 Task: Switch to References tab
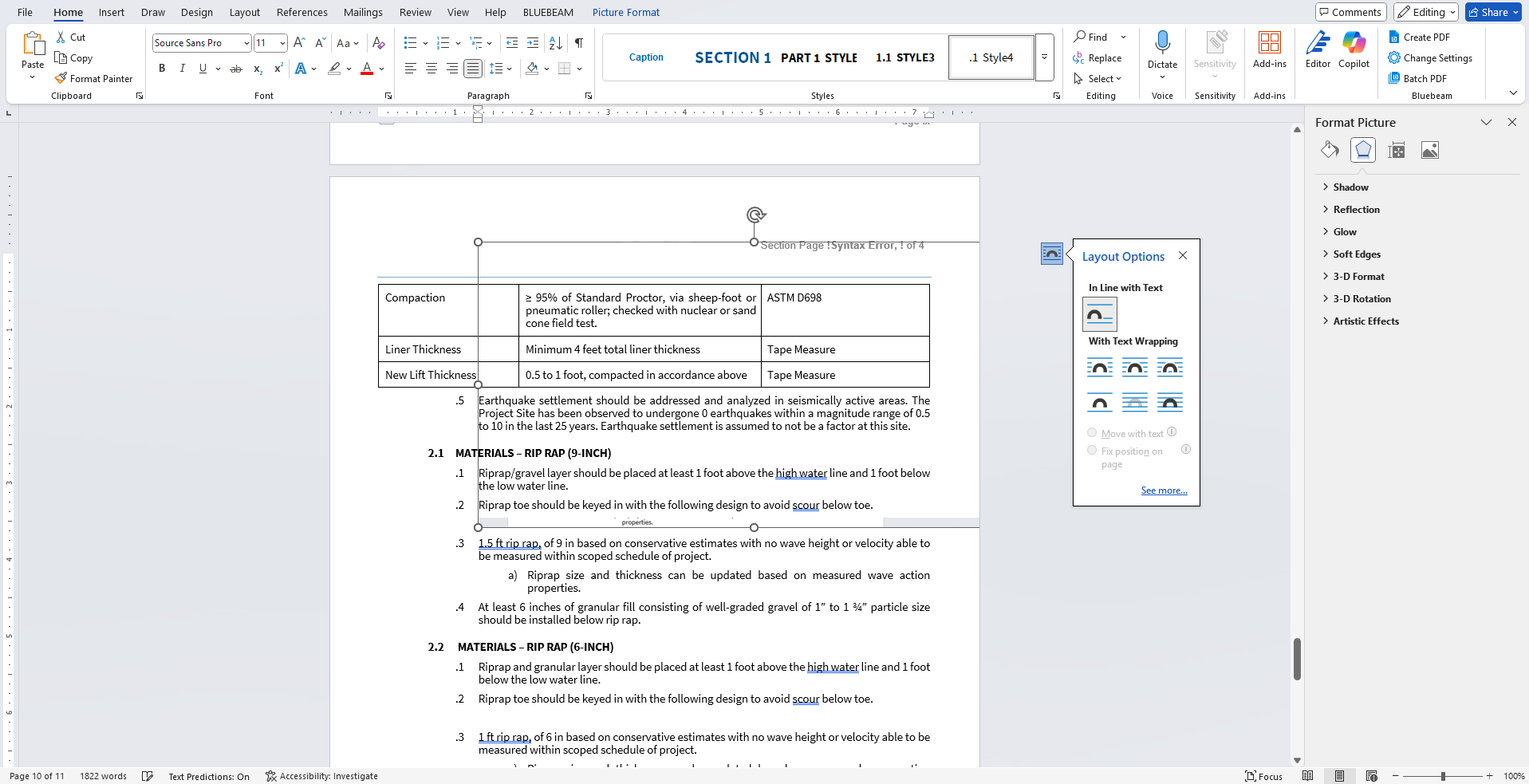coord(302,12)
